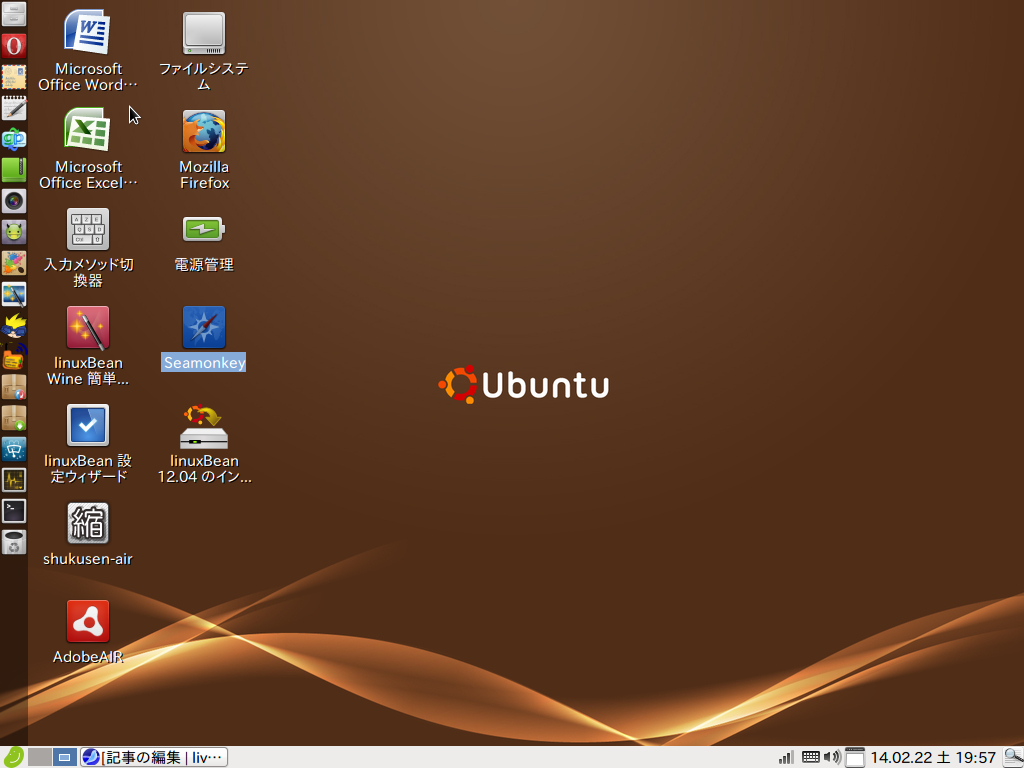Image resolution: width=1024 pixels, height=768 pixels.
Task: Open the paint palette dock icon
Action: click(14, 263)
